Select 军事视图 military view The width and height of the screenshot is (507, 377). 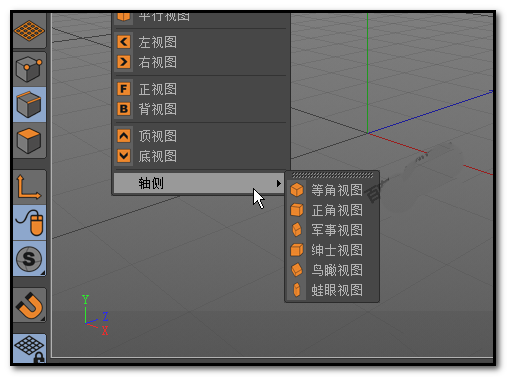[332, 230]
